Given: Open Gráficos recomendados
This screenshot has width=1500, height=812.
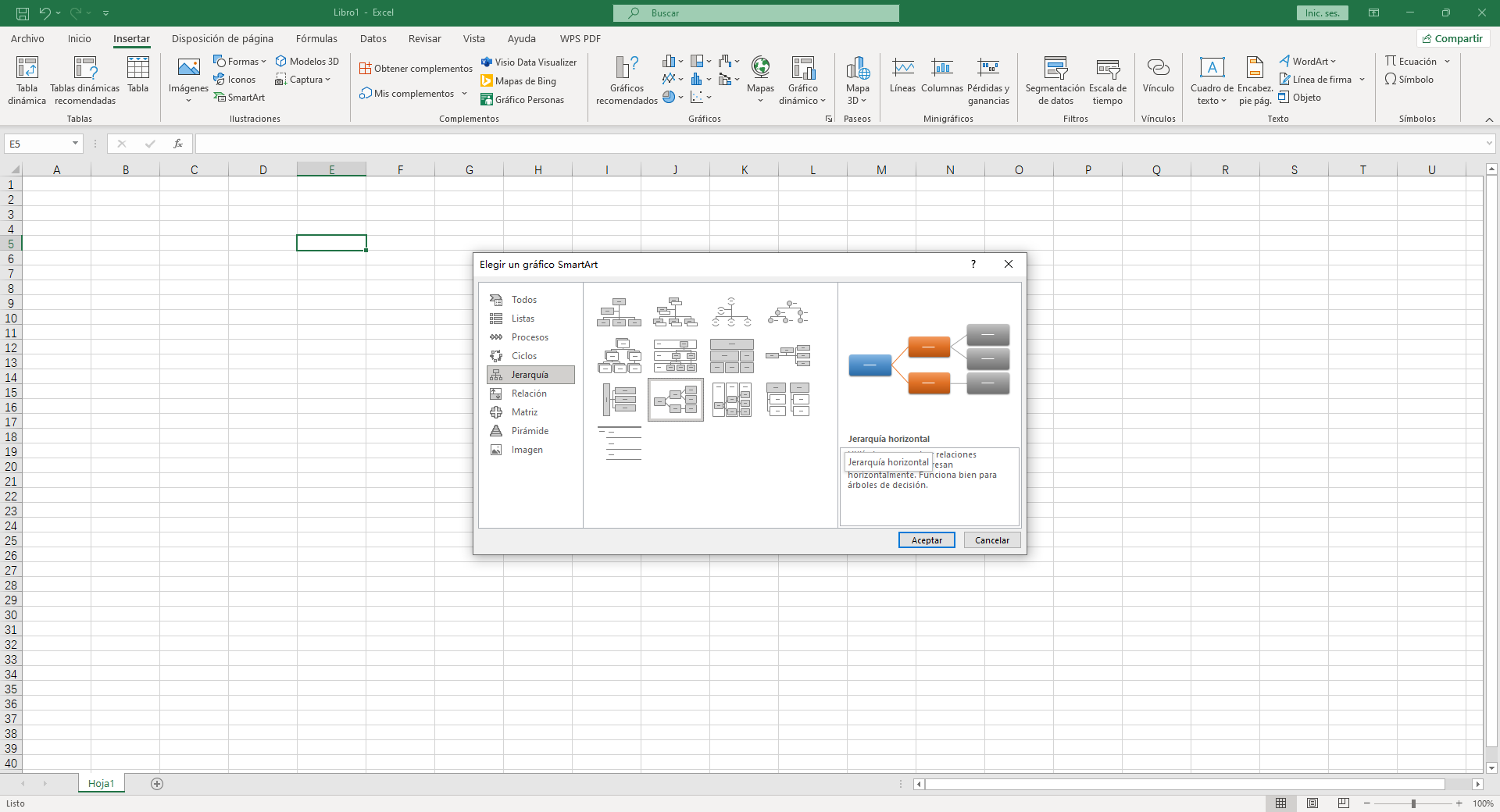Looking at the screenshot, I should [x=627, y=80].
